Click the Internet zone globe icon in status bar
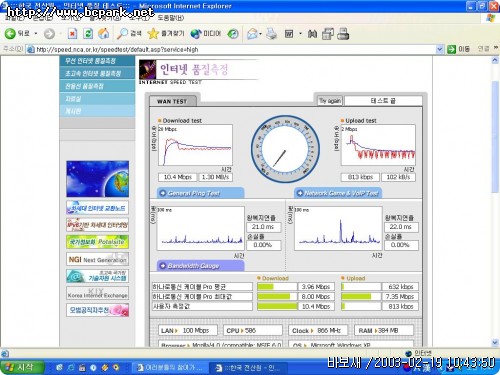The height and width of the screenshot is (375, 500). (x=408, y=353)
